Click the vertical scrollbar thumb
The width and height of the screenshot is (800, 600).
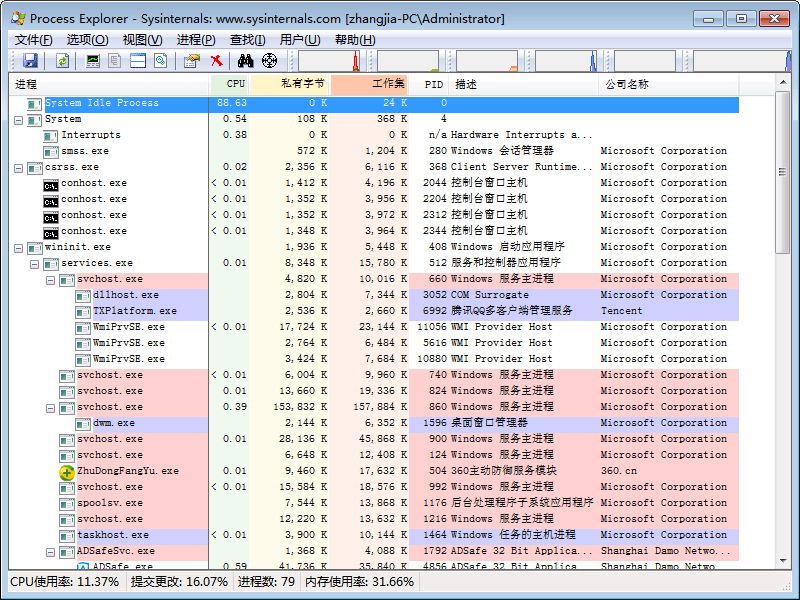click(x=783, y=172)
